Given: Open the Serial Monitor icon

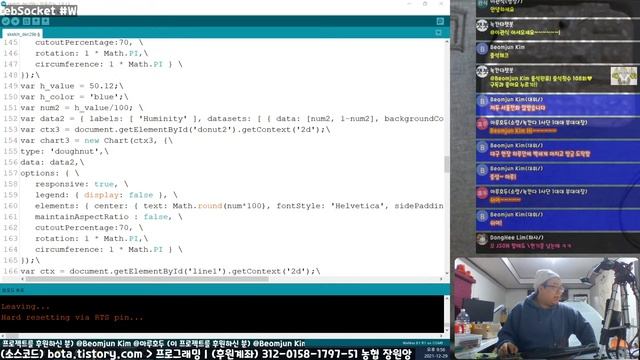Looking at the screenshot, I should pyautogui.click(x=440, y=21).
